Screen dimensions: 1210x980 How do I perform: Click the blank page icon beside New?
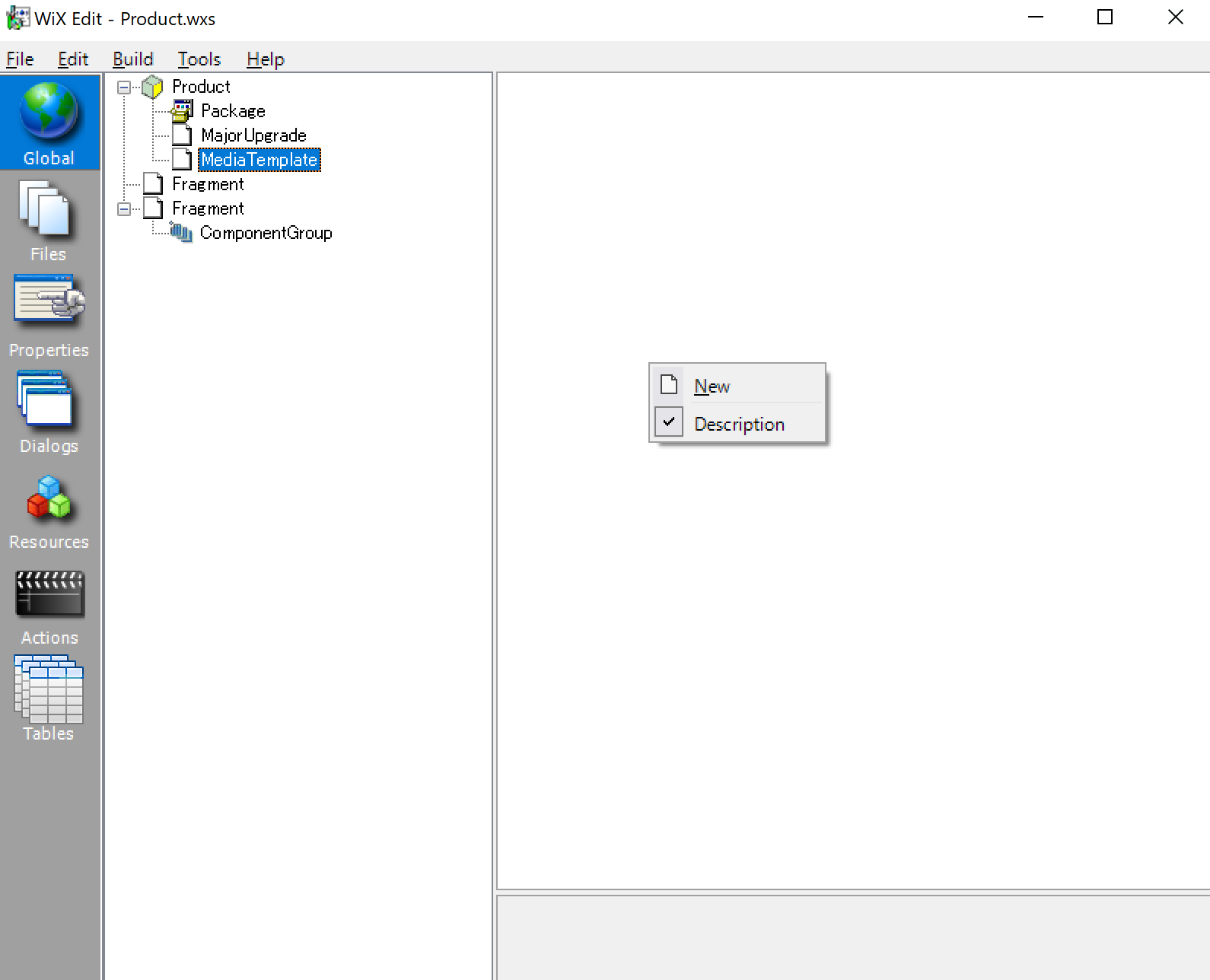pos(669,385)
